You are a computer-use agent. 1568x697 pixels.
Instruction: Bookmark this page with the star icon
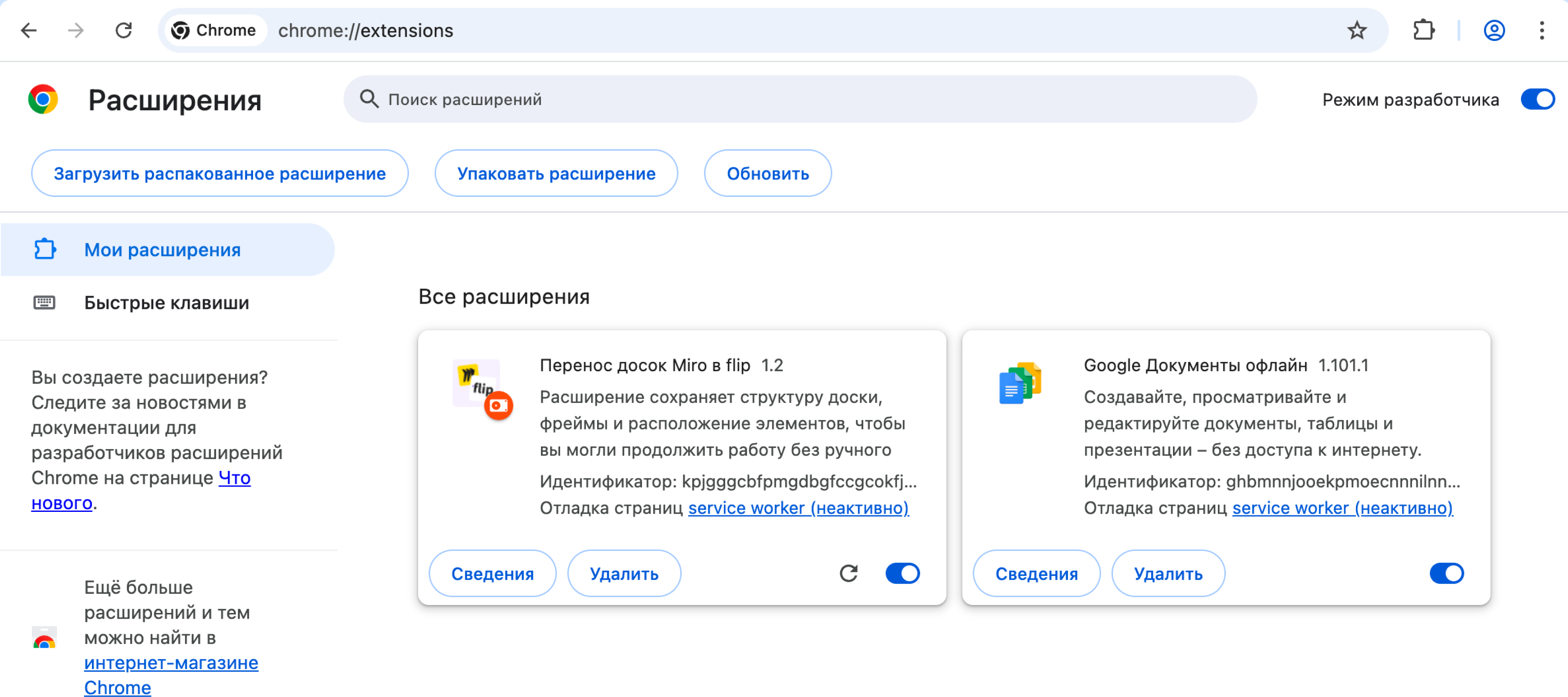(x=1357, y=30)
